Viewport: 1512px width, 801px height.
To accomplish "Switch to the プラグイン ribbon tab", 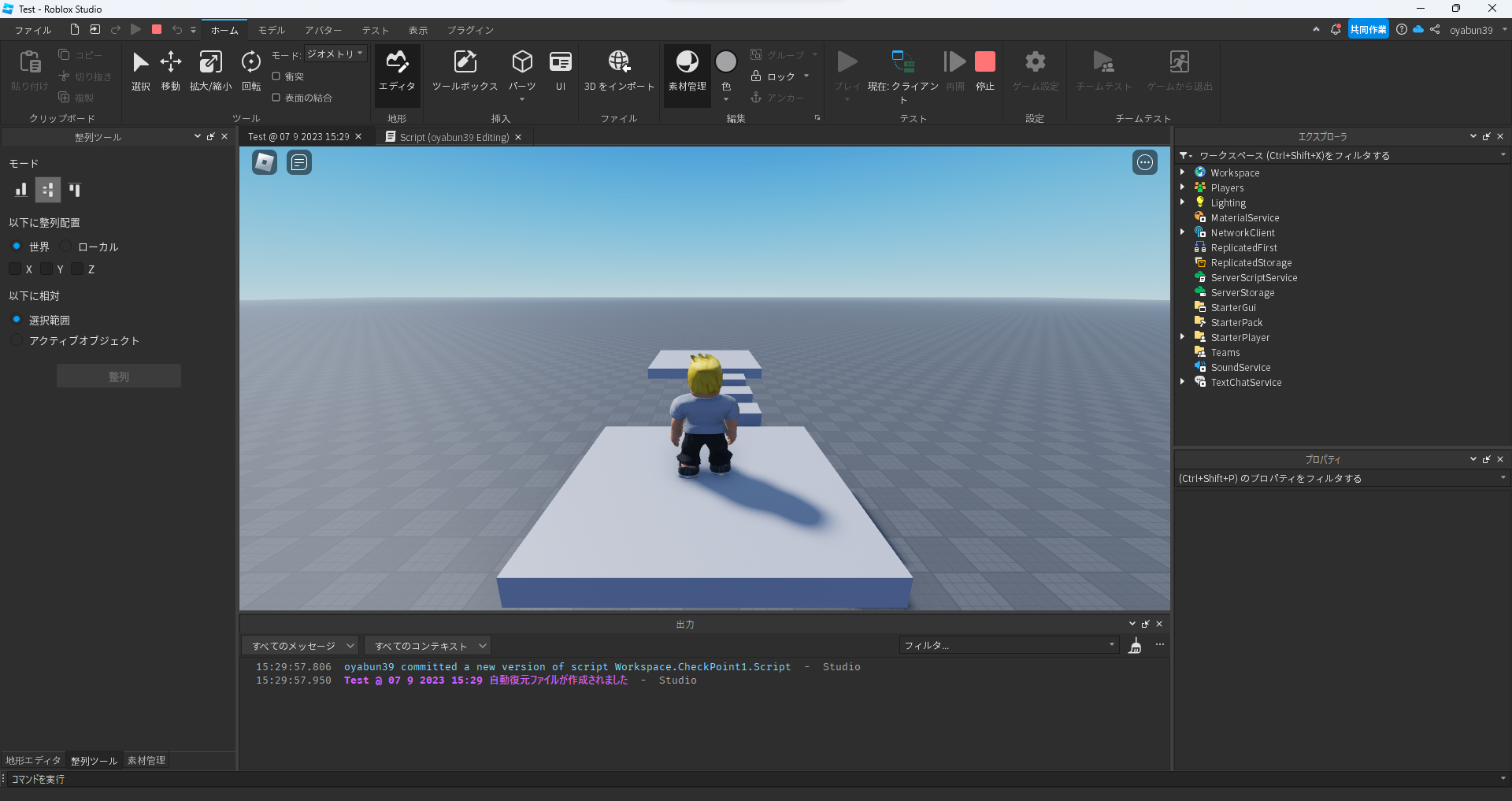I will [471, 30].
